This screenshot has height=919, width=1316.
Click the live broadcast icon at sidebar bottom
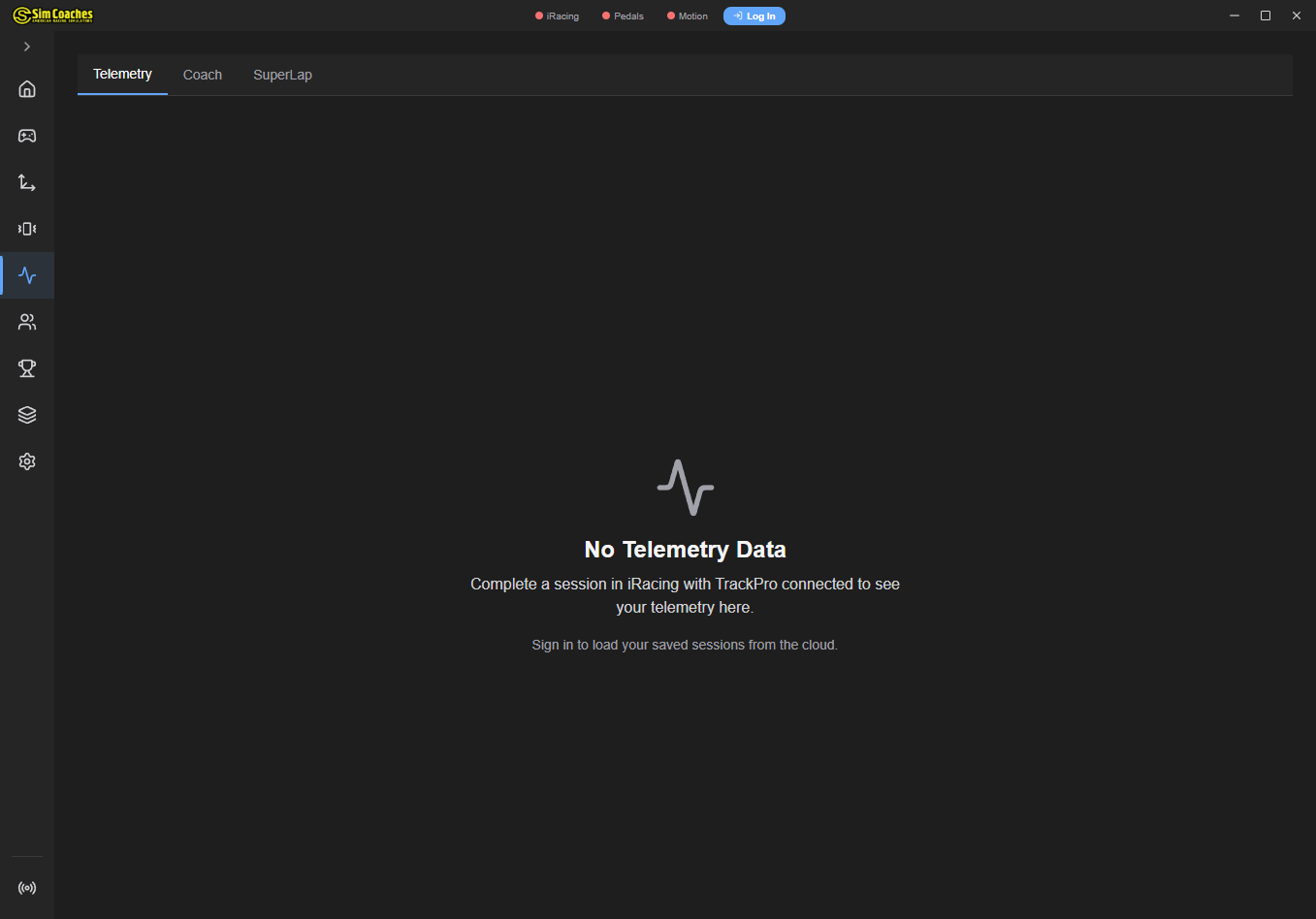(x=26, y=887)
